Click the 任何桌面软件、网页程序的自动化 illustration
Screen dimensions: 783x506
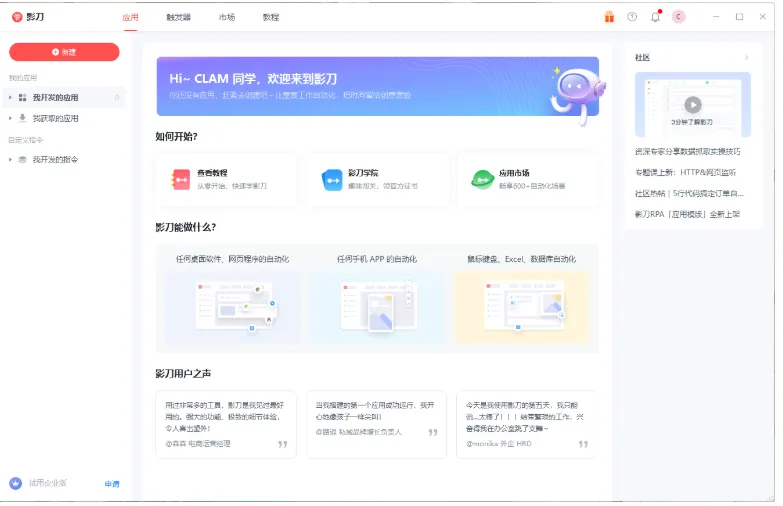tap(233, 307)
